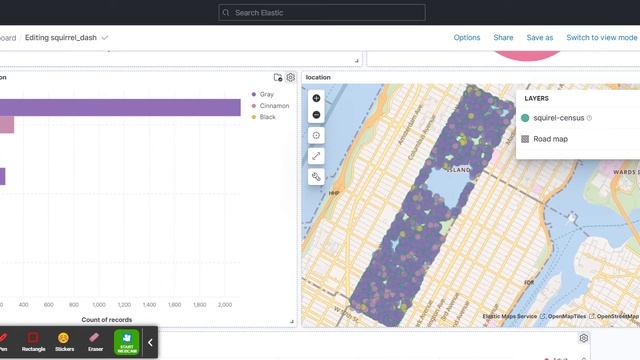Click the squirrel-census layer's green icon
This screenshot has width=640, height=360.
point(525,118)
